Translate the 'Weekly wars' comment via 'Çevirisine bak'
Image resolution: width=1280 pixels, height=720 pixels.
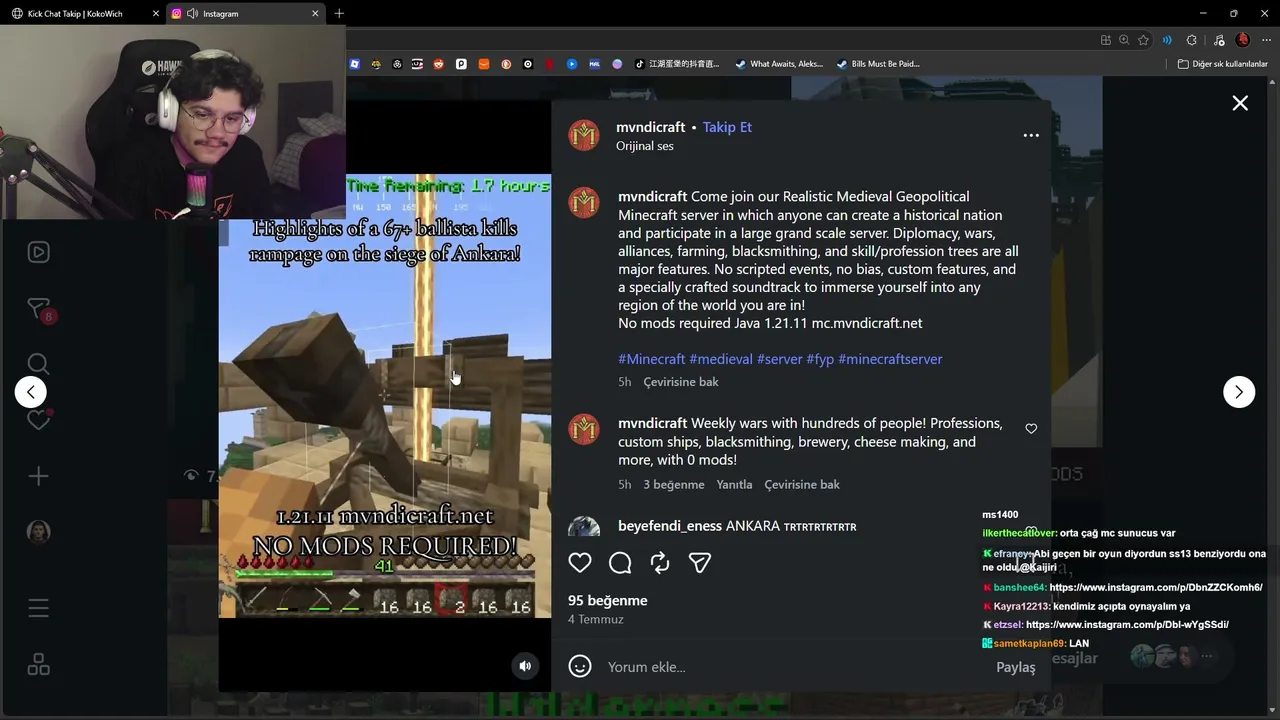802,485
